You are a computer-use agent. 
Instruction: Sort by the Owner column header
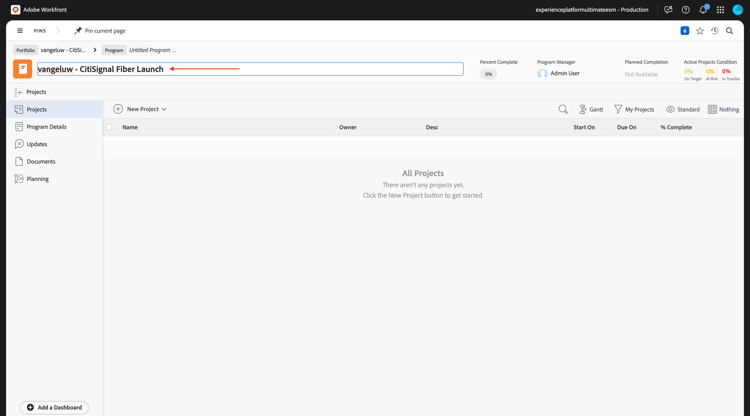(348, 127)
